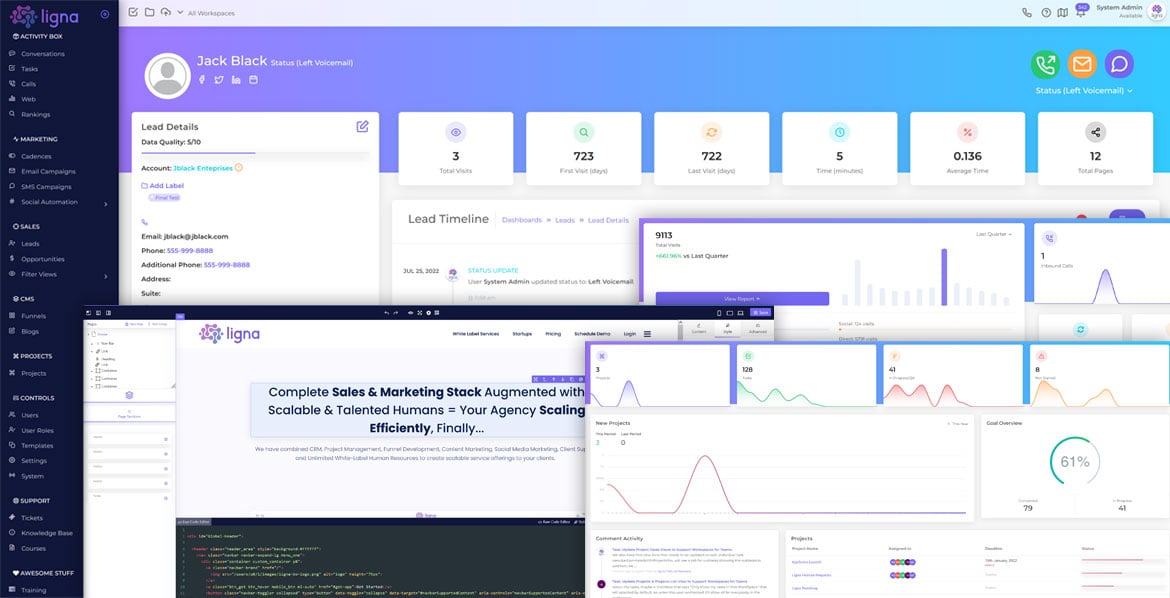Image resolution: width=1170 pixels, height=598 pixels.
Task: Click the calendar icon under Jack Black
Action: [x=253, y=80]
